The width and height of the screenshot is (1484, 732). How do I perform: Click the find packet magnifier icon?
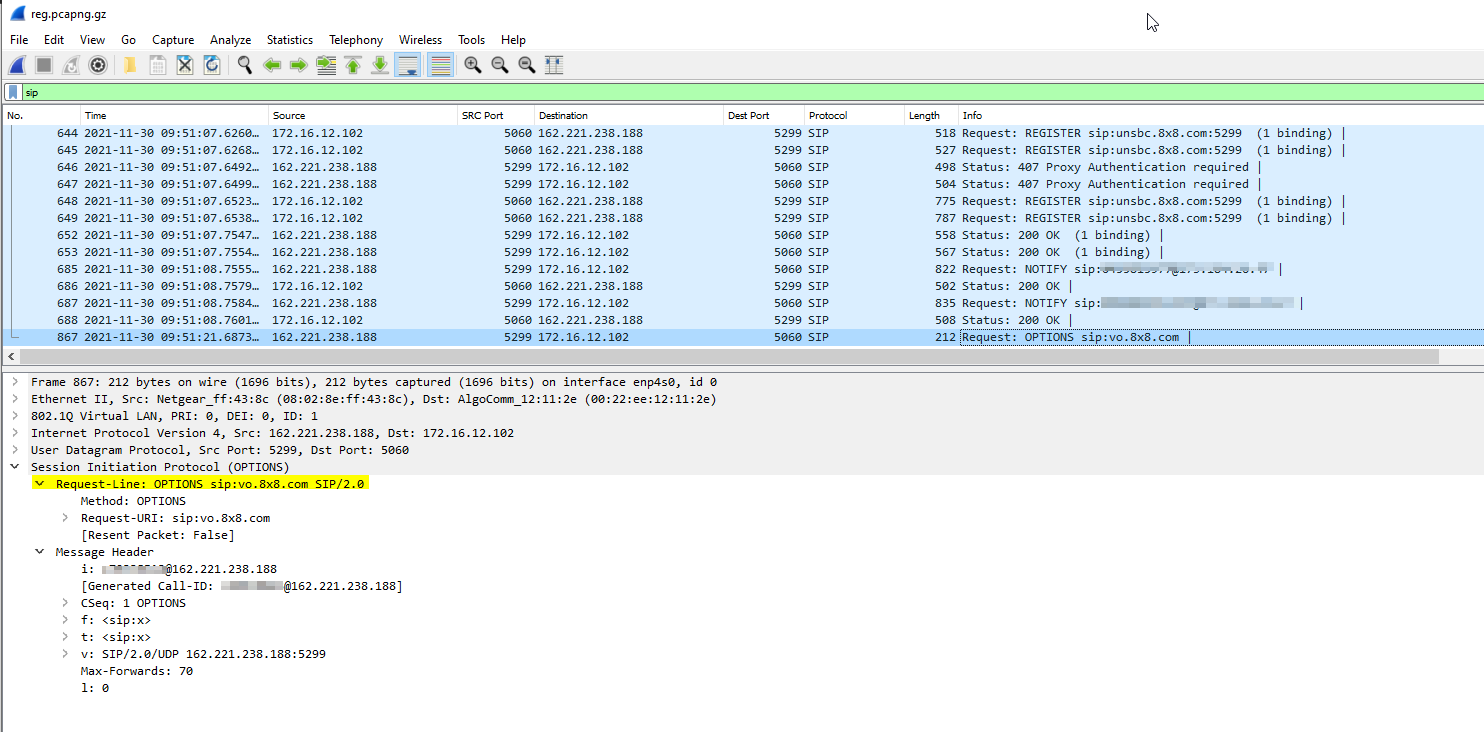(244, 65)
